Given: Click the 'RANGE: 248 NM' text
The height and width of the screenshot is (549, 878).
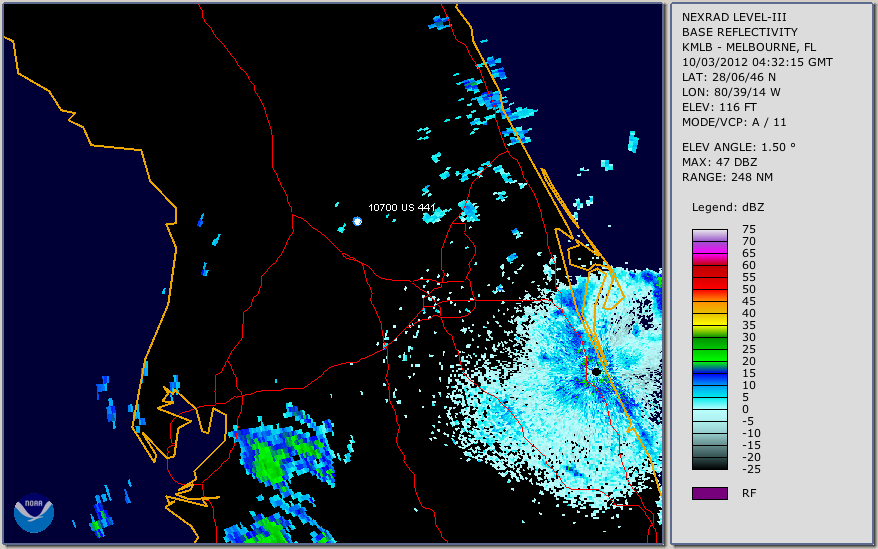Looking at the screenshot, I should point(727,178).
